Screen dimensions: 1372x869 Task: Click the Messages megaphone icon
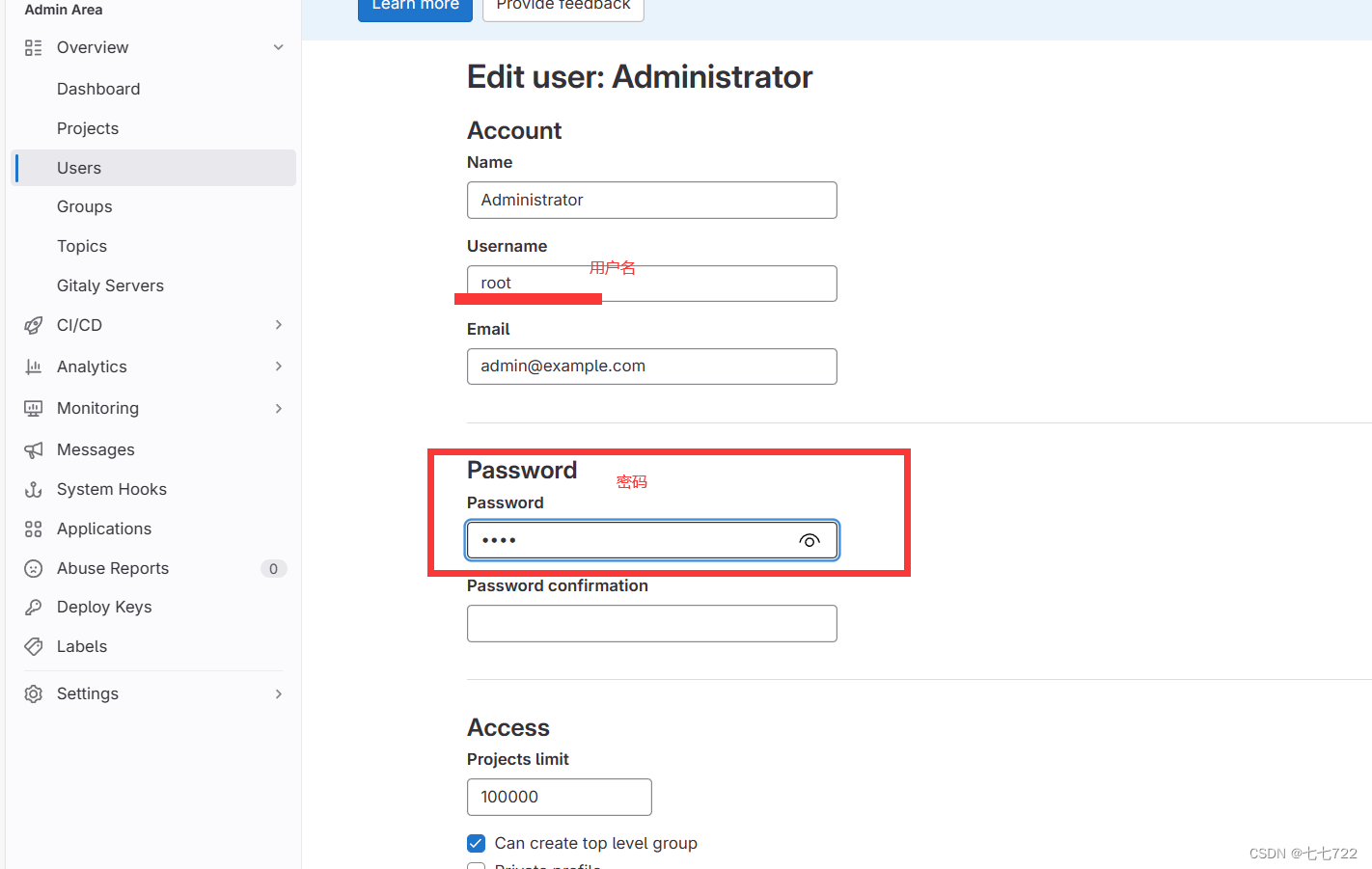click(34, 449)
